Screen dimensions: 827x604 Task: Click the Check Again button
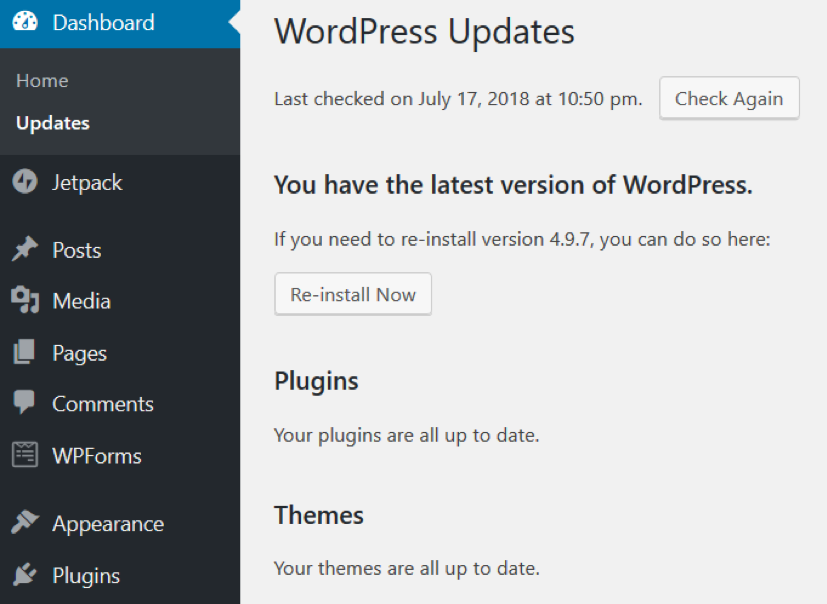tap(729, 99)
